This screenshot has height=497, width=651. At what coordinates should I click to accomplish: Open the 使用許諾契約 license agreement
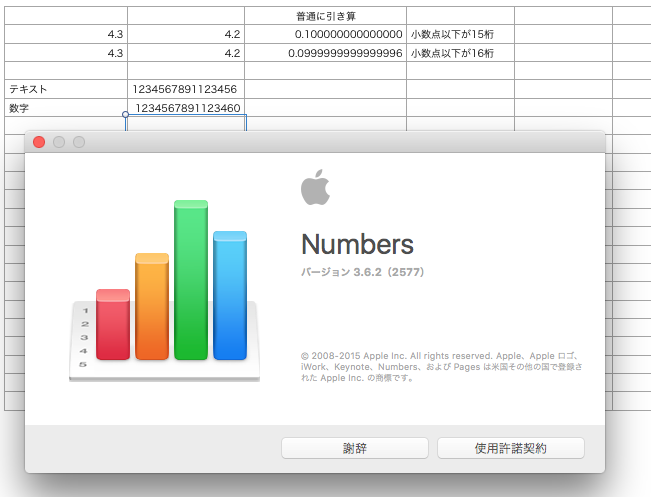point(511,448)
